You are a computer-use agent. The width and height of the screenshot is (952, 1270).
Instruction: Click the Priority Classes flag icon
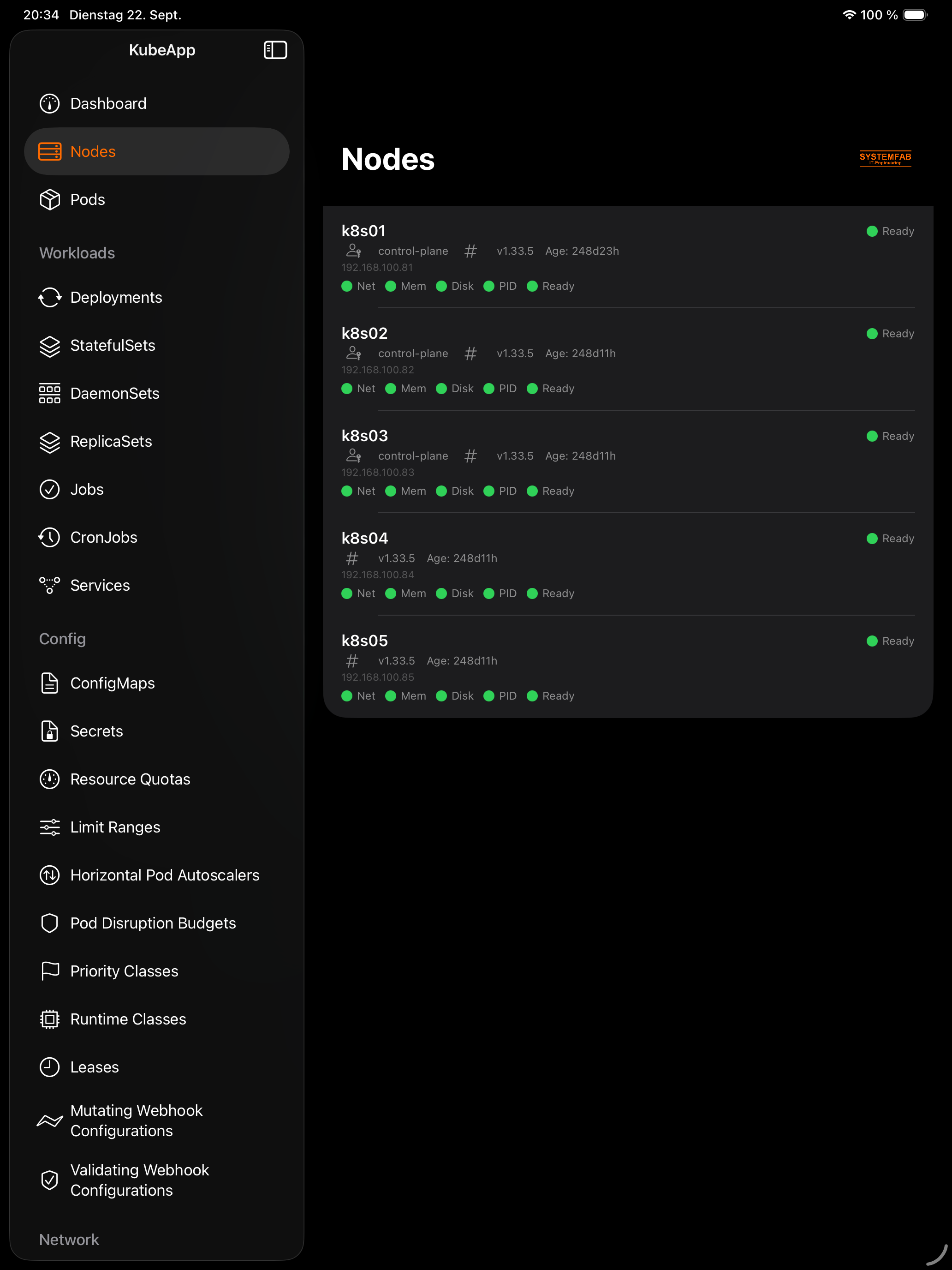click(x=50, y=971)
